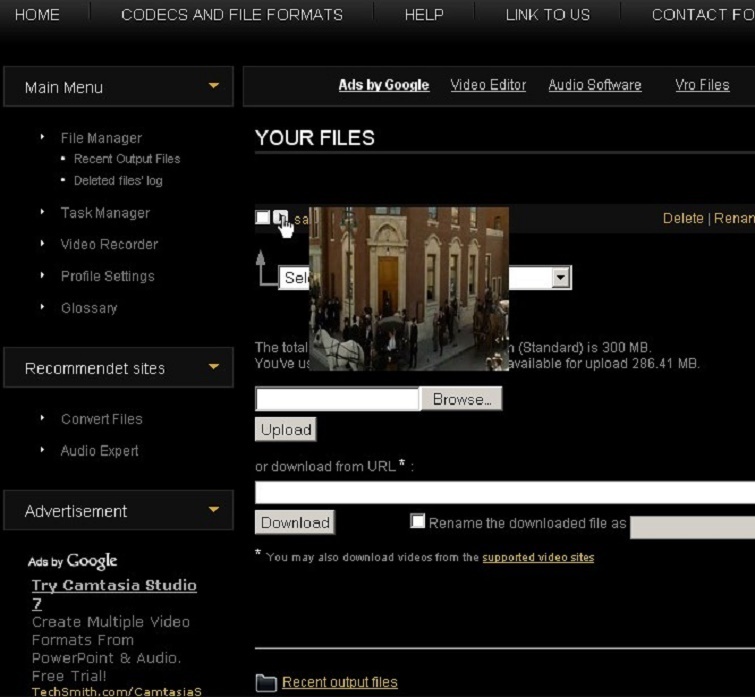755x697 pixels.
Task: Tick the file selection checkbox in Your Files
Action: coord(262,217)
